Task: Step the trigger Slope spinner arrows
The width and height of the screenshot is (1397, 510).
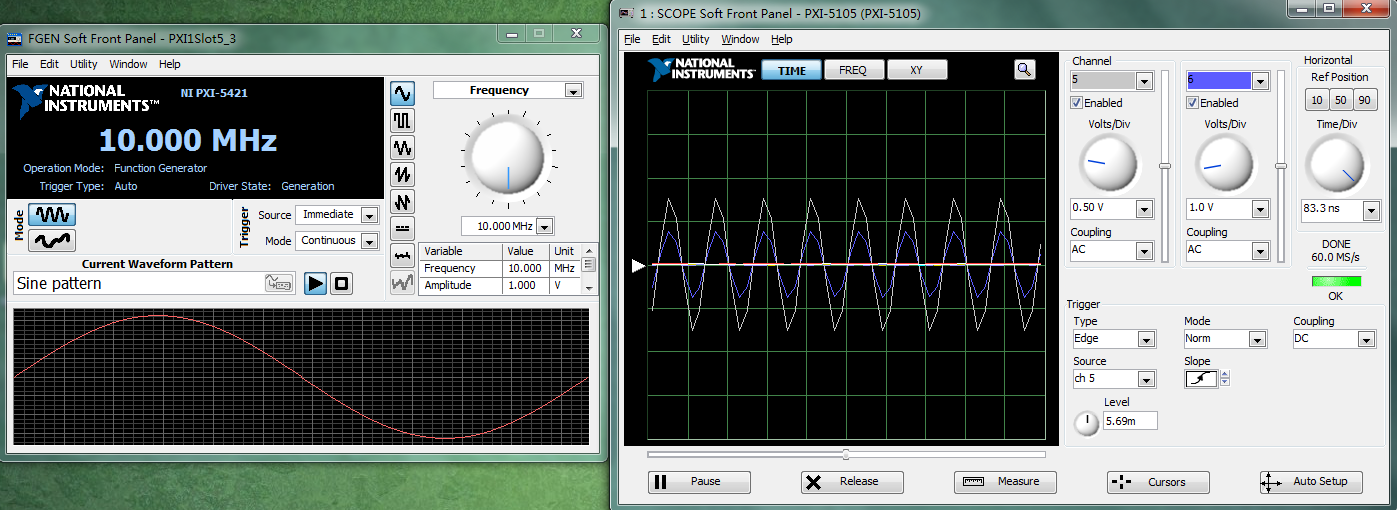Action: coord(1225,379)
